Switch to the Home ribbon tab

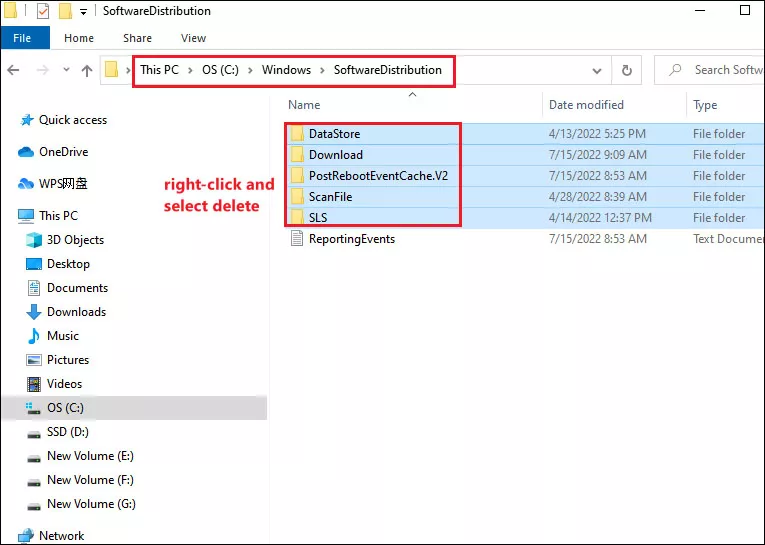(x=79, y=38)
